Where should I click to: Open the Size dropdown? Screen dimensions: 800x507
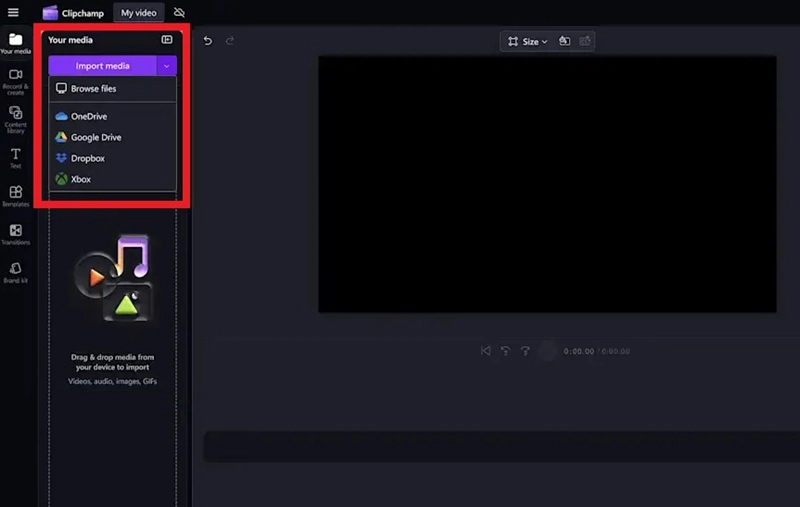coord(528,41)
